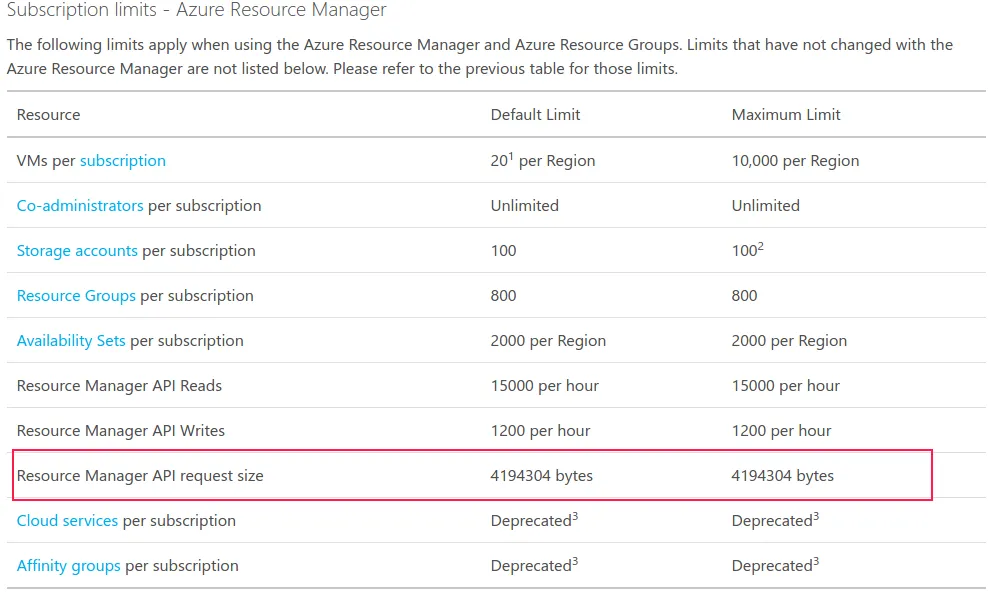This screenshot has height=599, width=996.
Task: Click the 'Subscription limits - Azure Resource Manager' heading
Action: point(197,11)
